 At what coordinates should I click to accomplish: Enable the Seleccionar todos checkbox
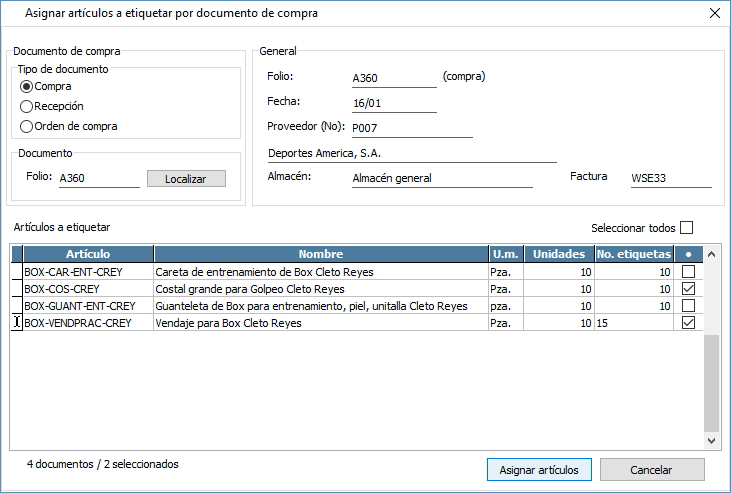point(686,227)
